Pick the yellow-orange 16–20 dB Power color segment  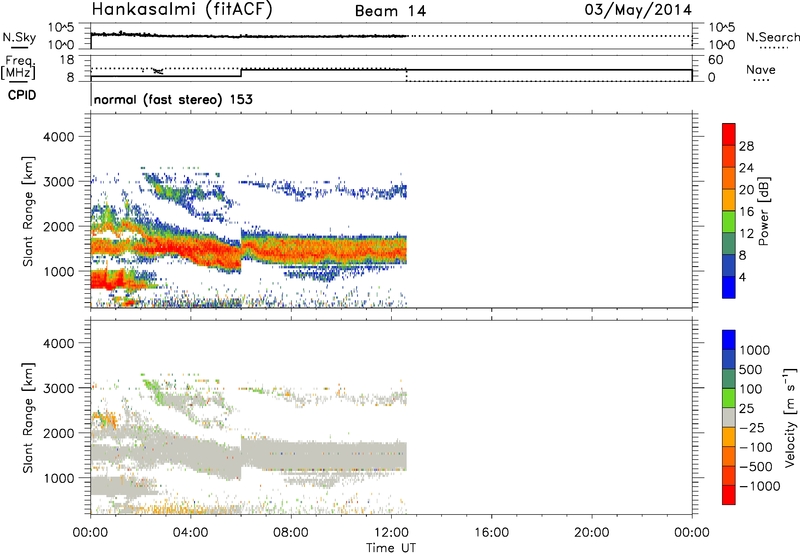pos(729,200)
